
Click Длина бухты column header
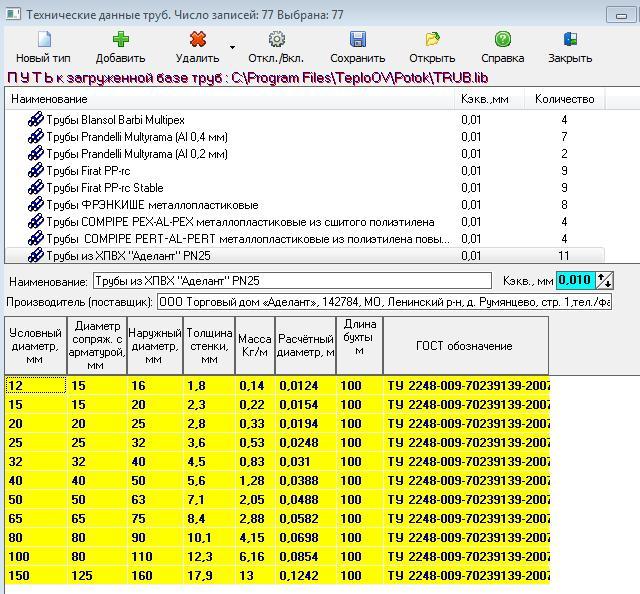(x=360, y=345)
